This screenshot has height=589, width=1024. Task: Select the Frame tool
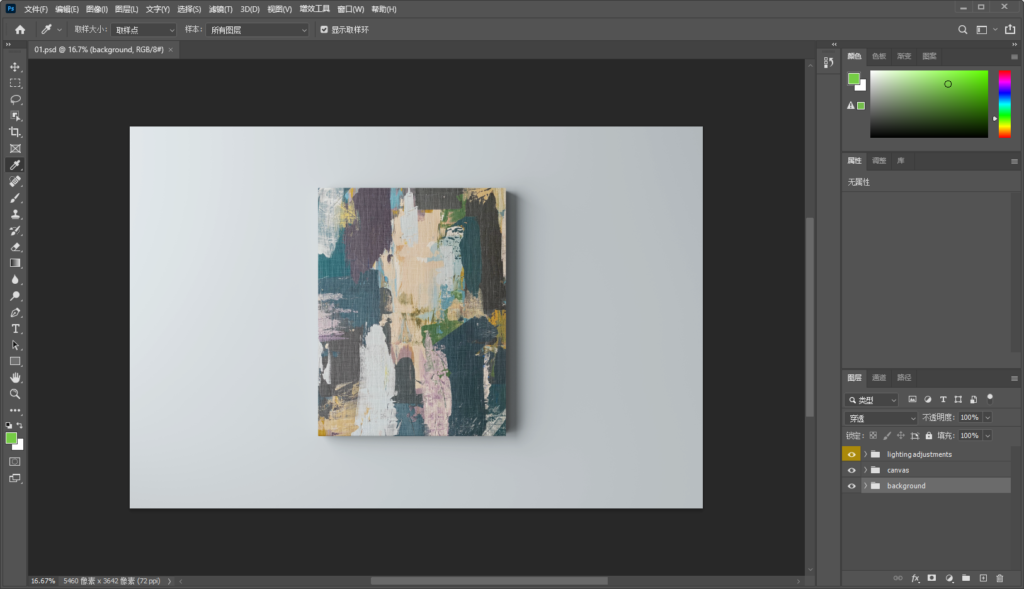coord(15,149)
